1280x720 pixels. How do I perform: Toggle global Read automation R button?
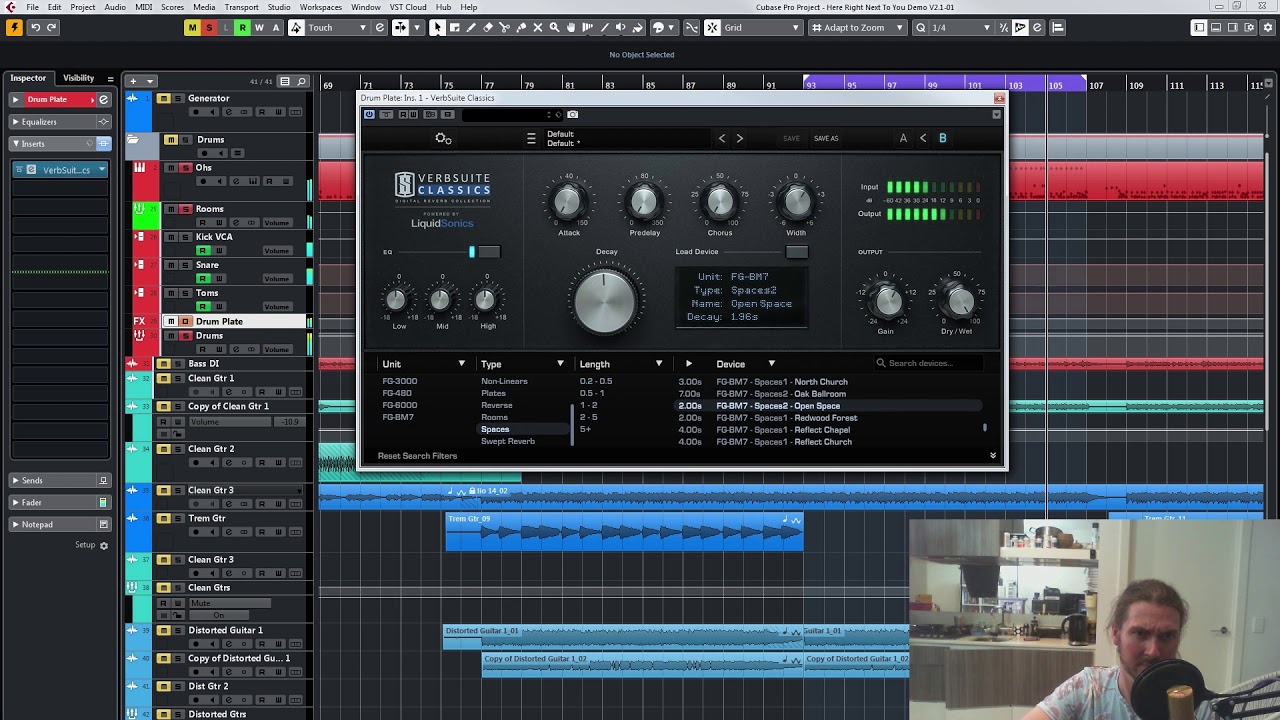(x=242, y=28)
